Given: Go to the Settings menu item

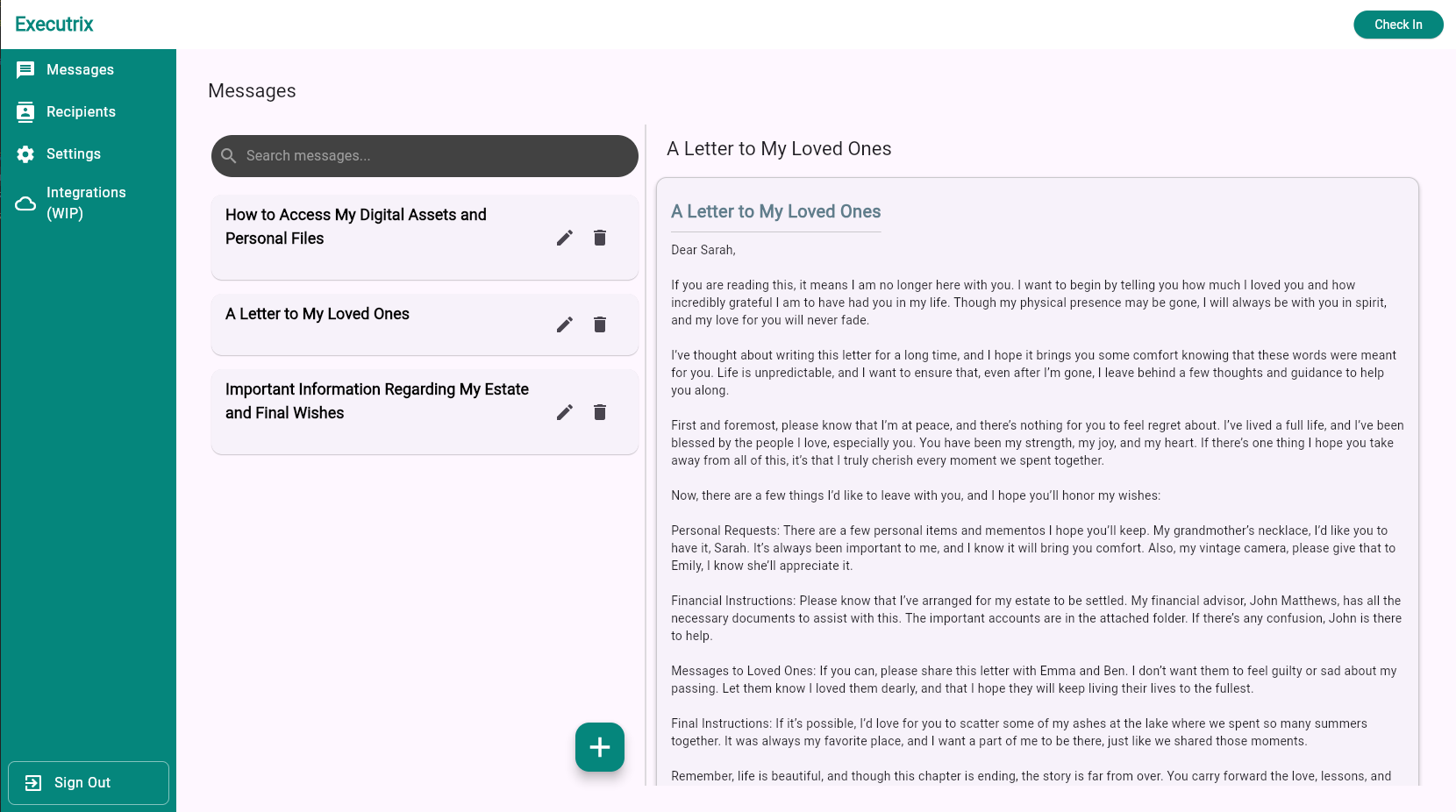Looking at the screenshot, I should [x=74, y=154].
